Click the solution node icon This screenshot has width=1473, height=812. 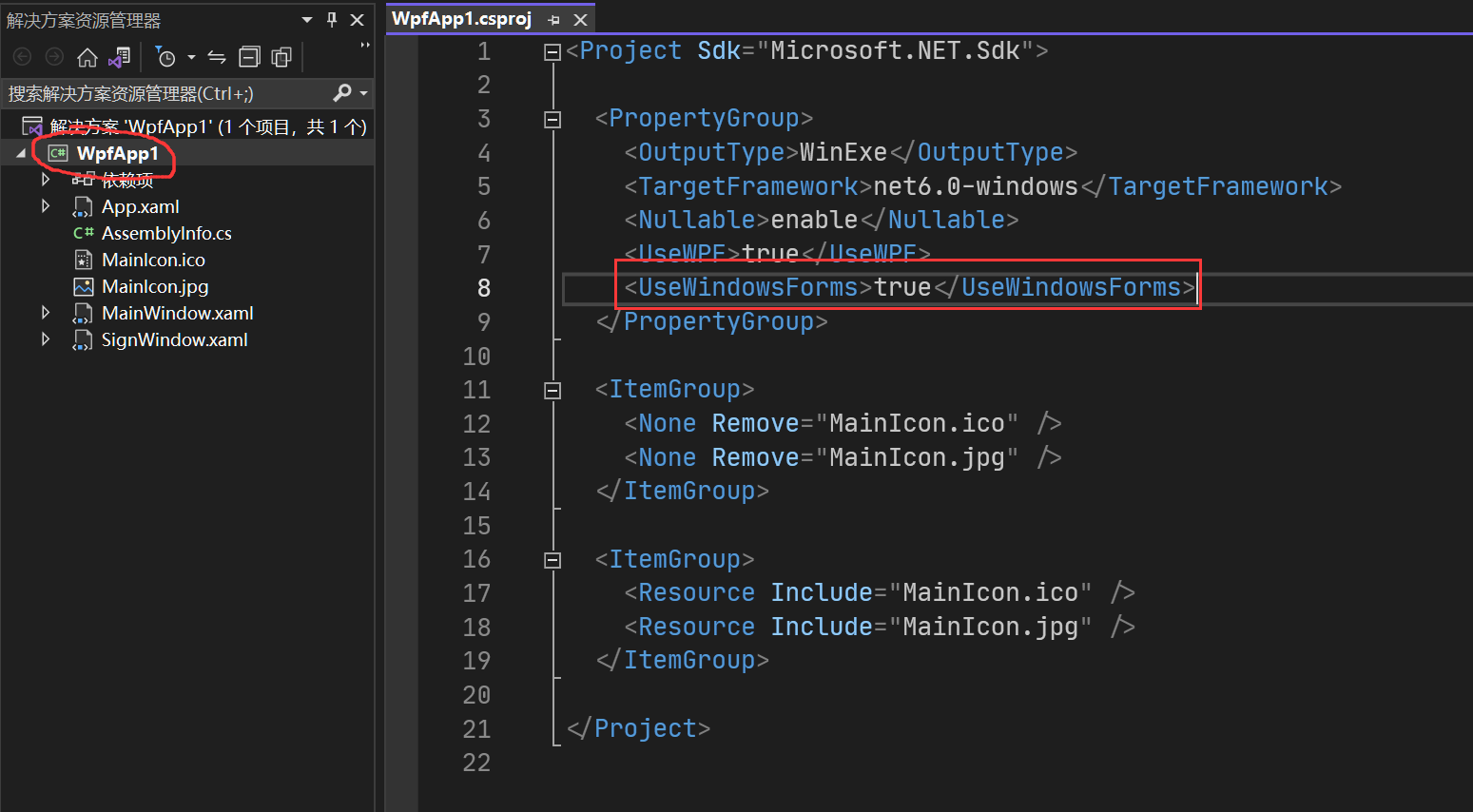[x=32, y=126]
